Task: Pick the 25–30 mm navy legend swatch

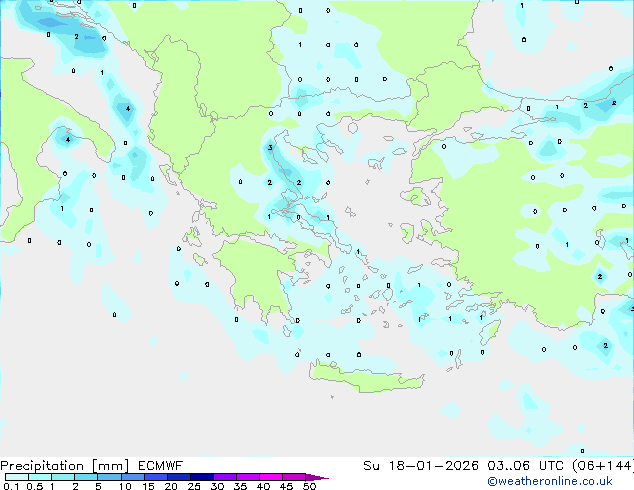Action: [202, 477]
